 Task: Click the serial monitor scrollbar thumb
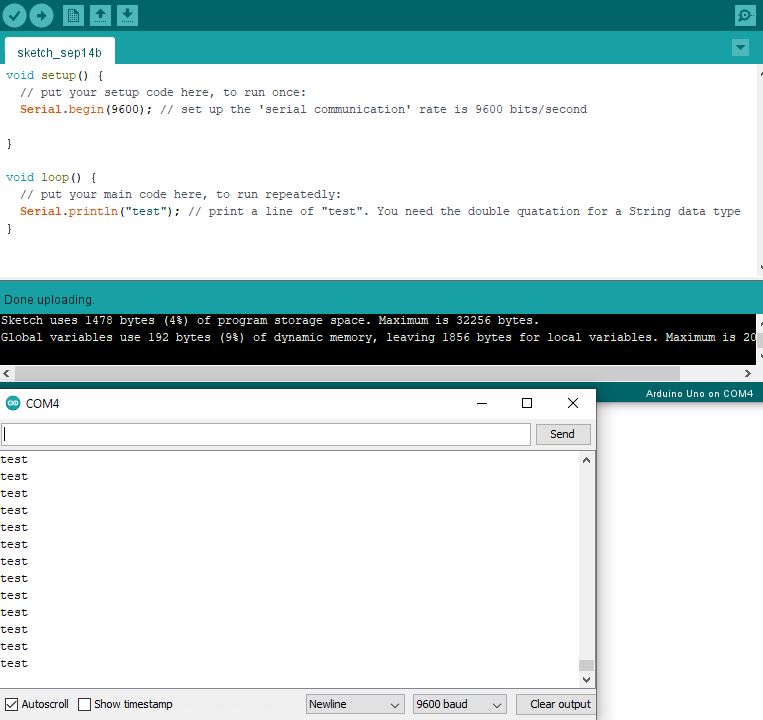pyautogui.click(x=586, y=665)
